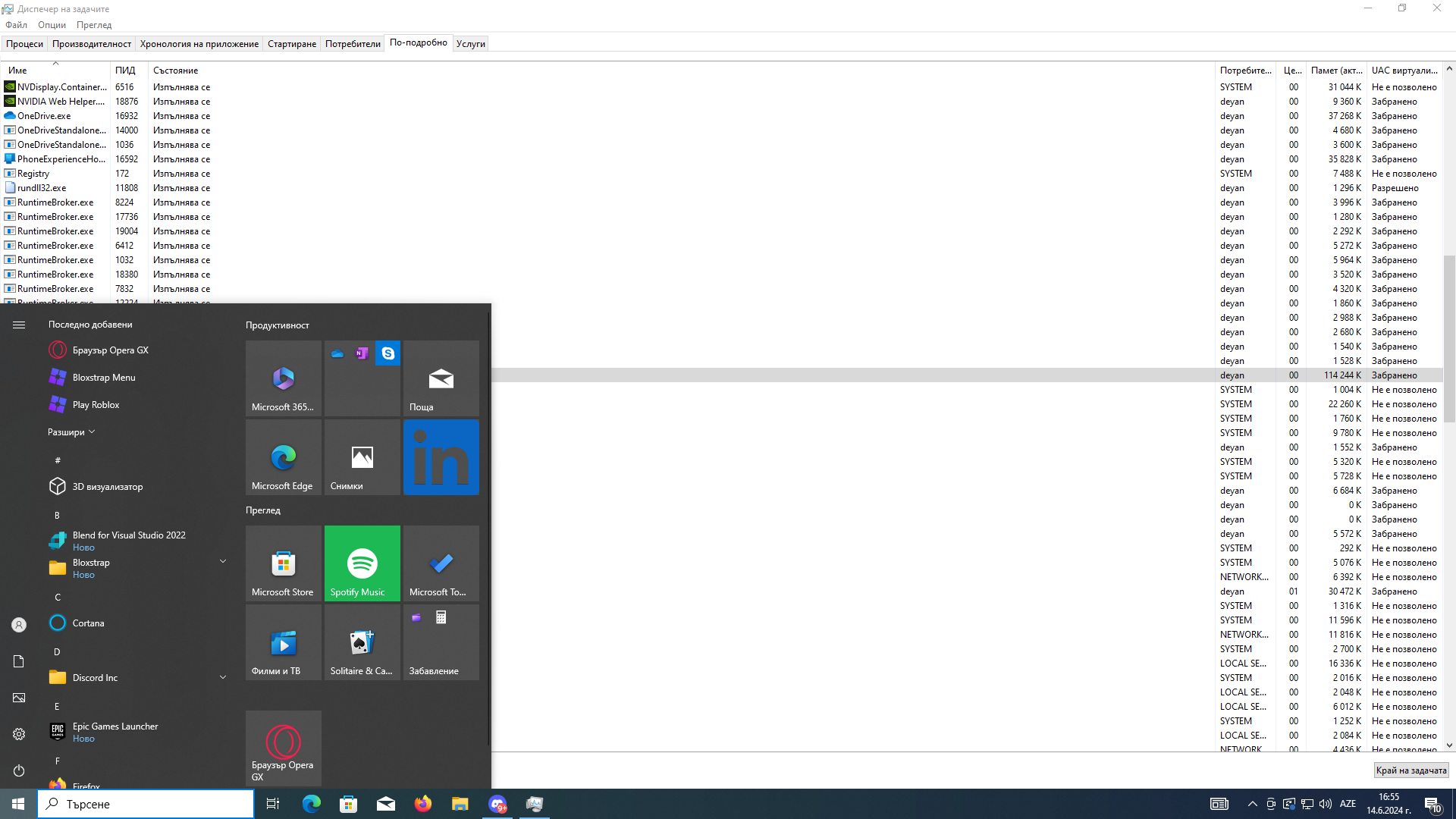The image size is (1456, 819).
Task: Switch to the Производителност tab
Action: coord(91,44)
